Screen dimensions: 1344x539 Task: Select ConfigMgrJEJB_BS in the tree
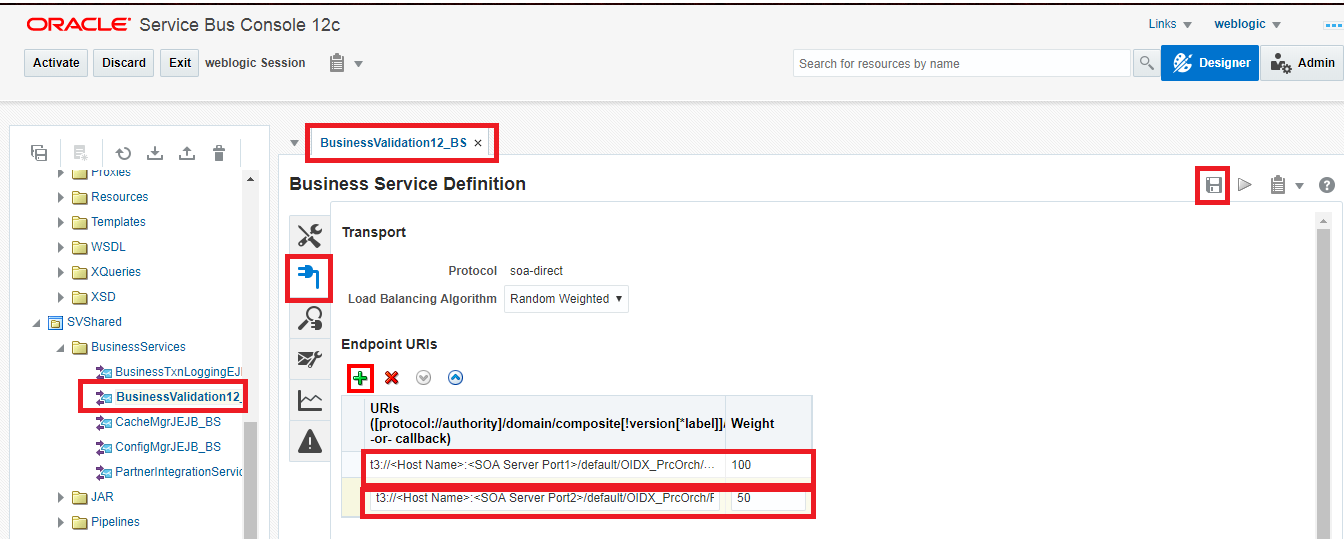coord(168,447)
